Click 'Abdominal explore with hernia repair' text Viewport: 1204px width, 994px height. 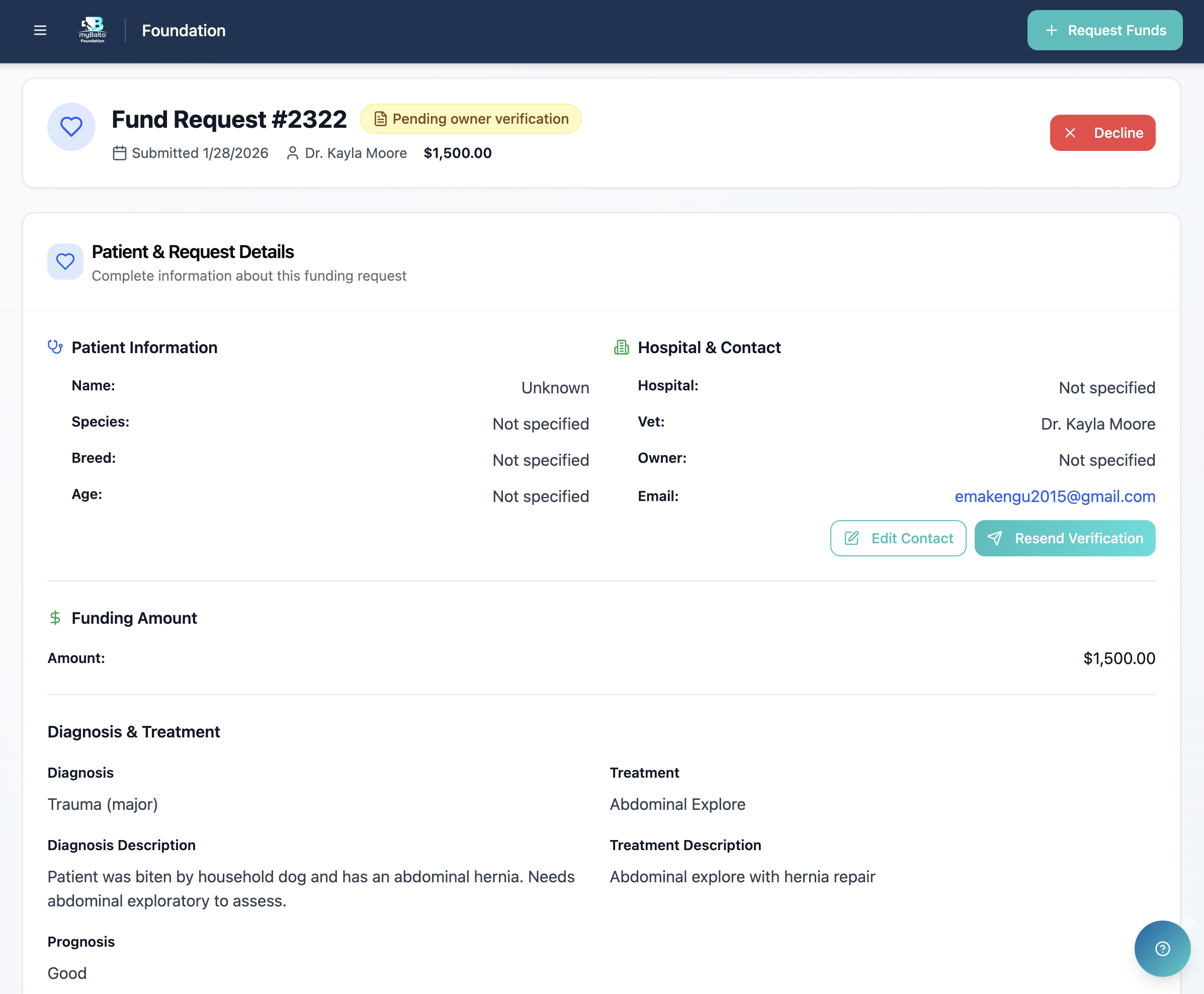click(x=742, y=877)
